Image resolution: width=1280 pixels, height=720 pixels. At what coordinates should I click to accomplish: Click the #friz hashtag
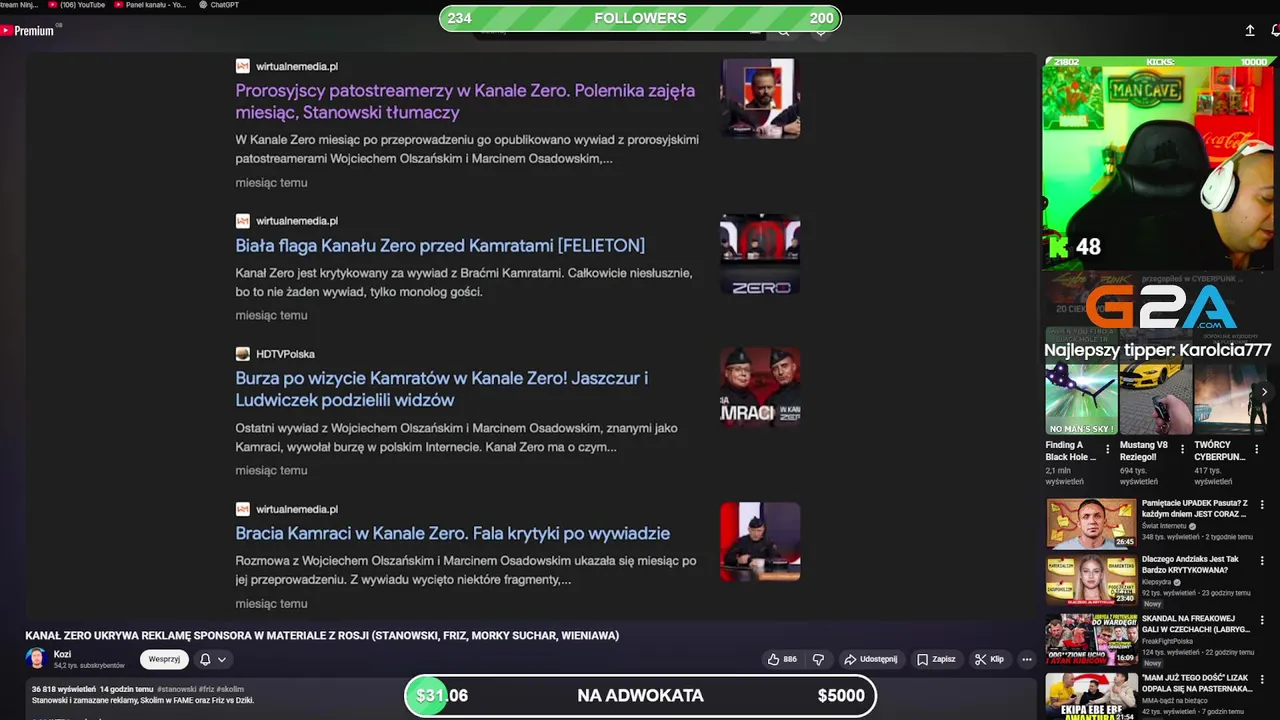206,689
